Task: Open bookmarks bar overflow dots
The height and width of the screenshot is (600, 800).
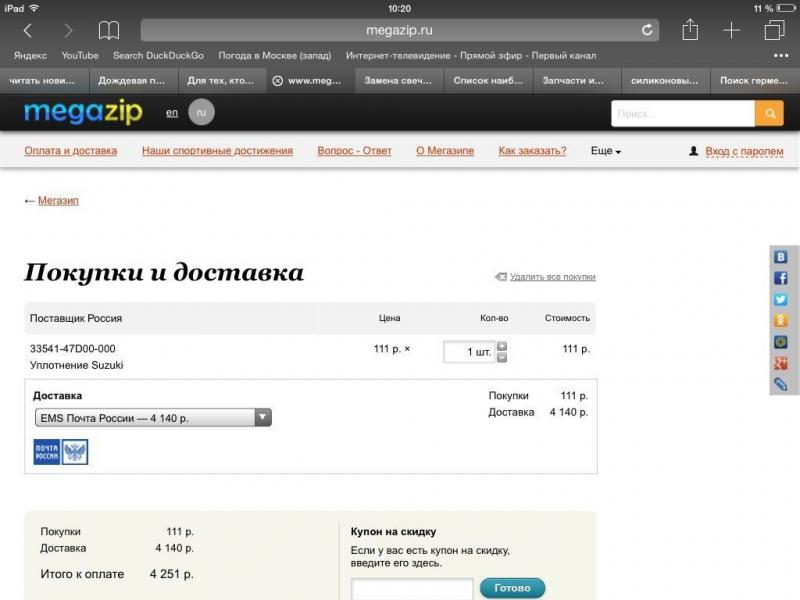Action: (x=781, y=55)
